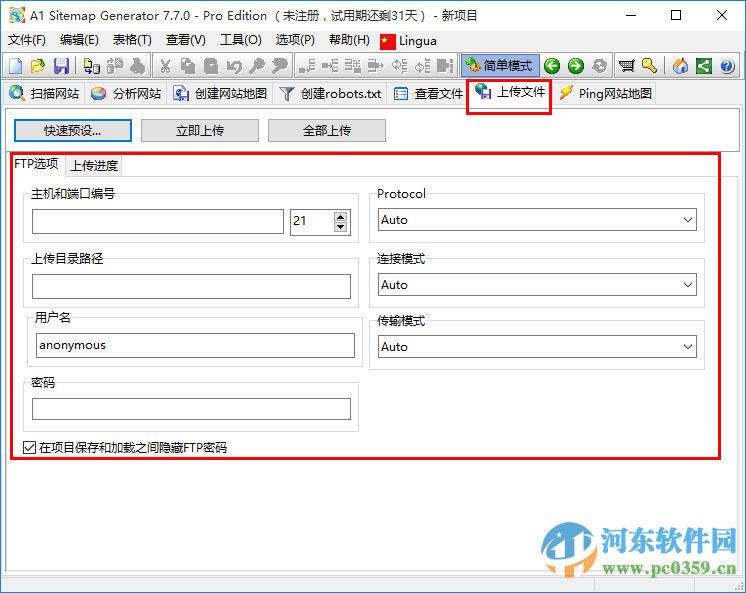
Task: Click the grey export data icon beside save
Action: click(x=115, y=66)
